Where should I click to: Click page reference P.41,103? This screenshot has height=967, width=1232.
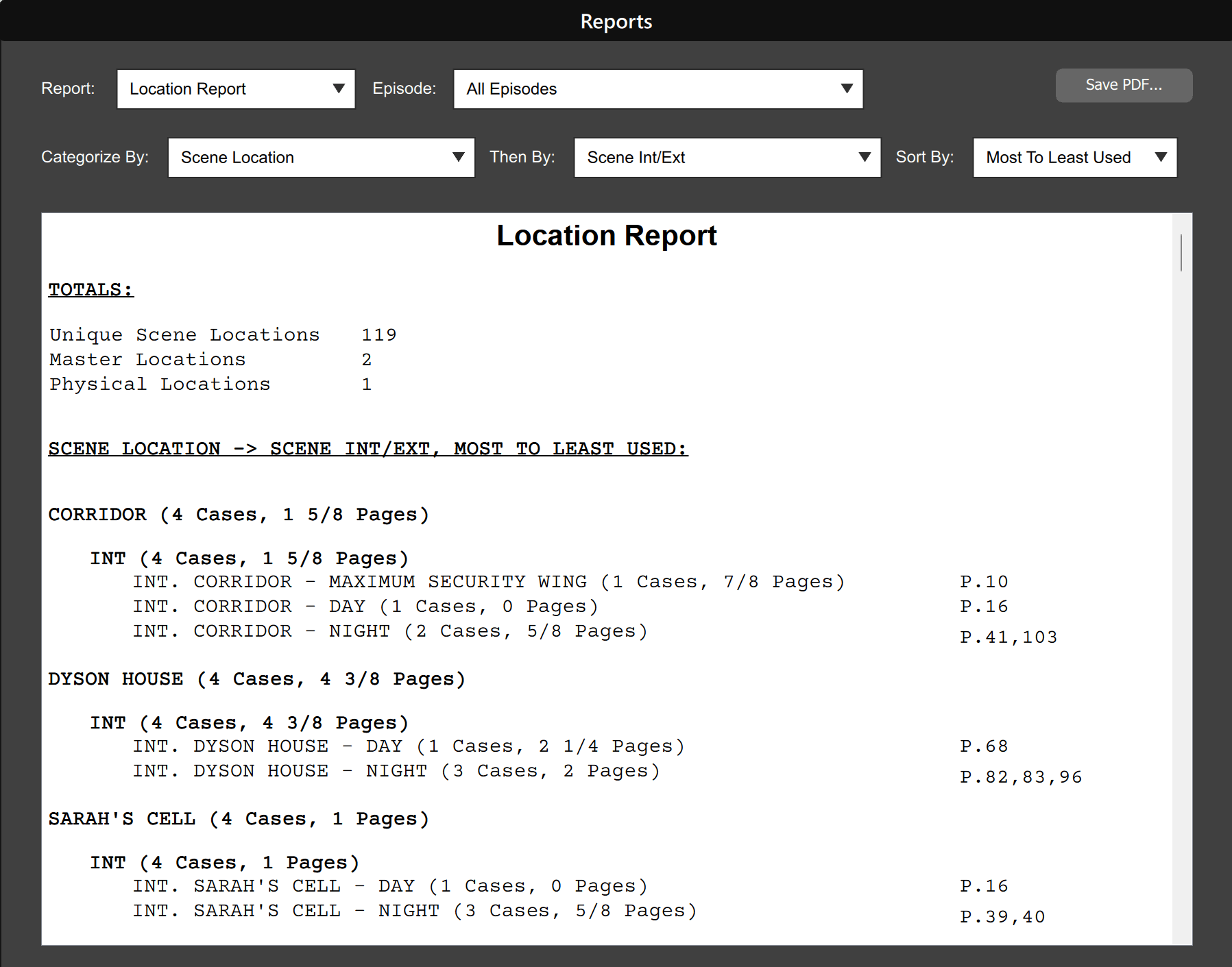pyautogui.click(x=1008, y=637)
